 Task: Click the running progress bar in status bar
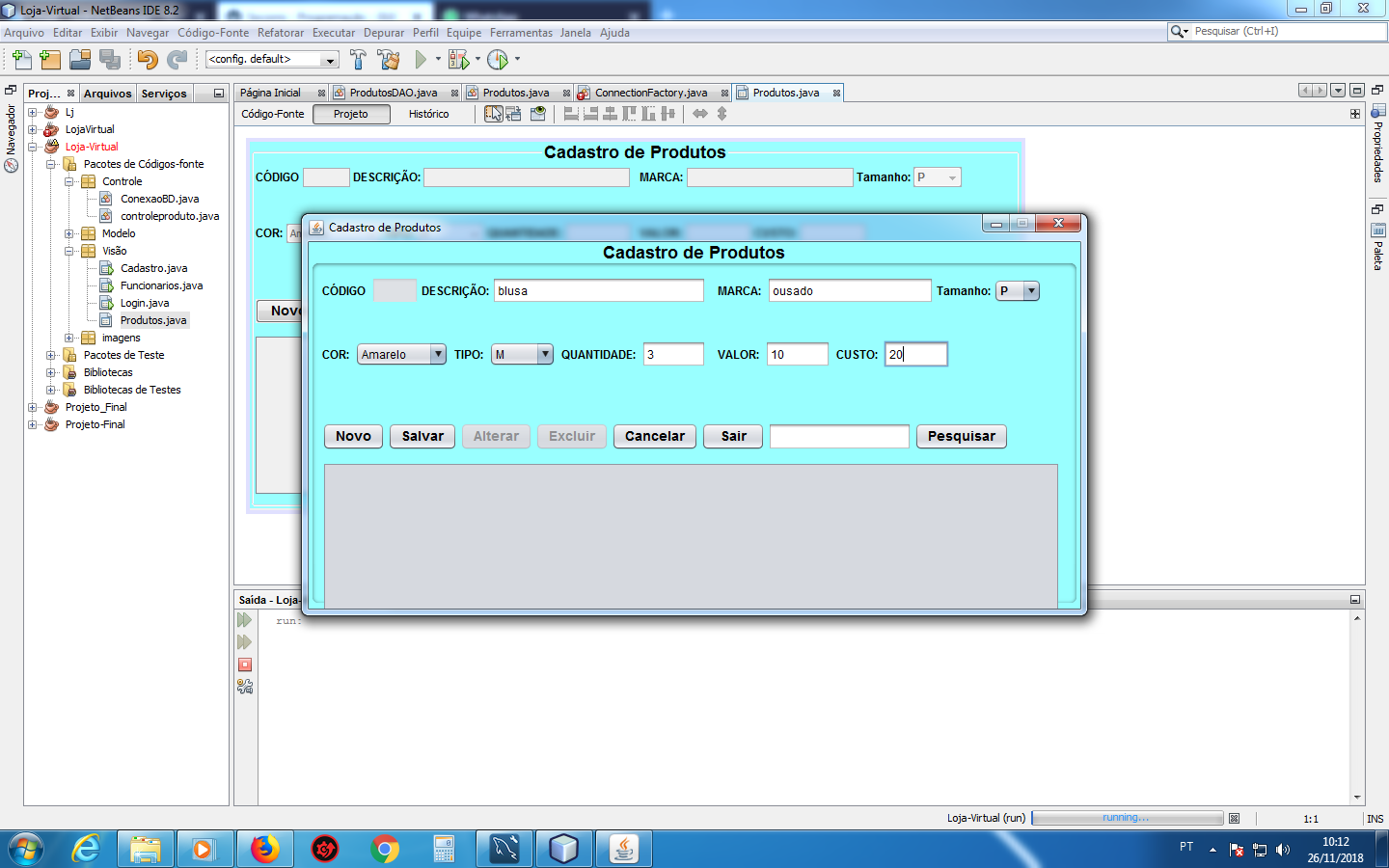tap(1126, 818)
